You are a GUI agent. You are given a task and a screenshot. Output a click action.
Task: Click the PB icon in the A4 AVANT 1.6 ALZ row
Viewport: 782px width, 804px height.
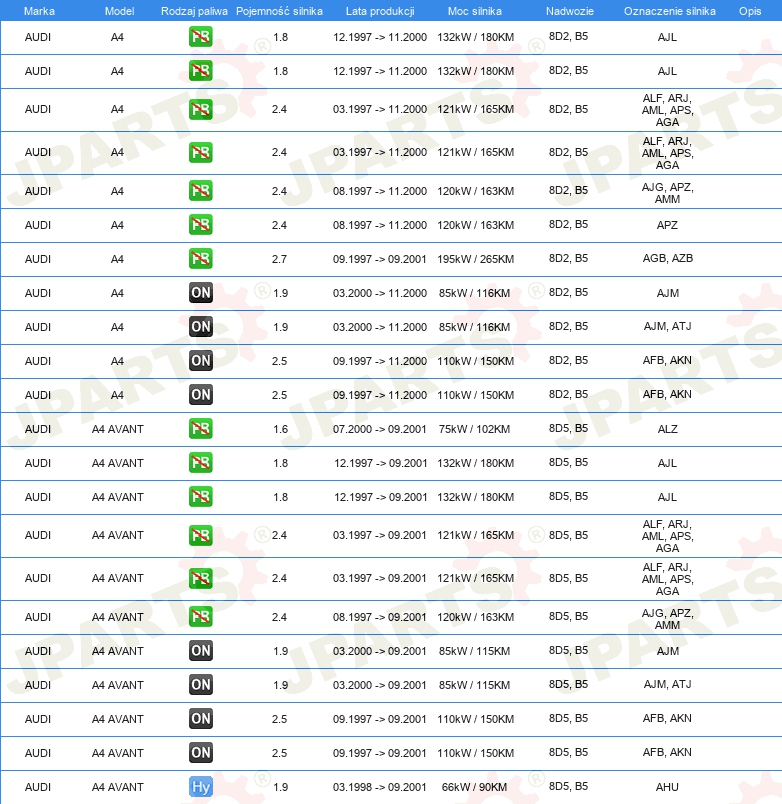click(x=201, y=429)
